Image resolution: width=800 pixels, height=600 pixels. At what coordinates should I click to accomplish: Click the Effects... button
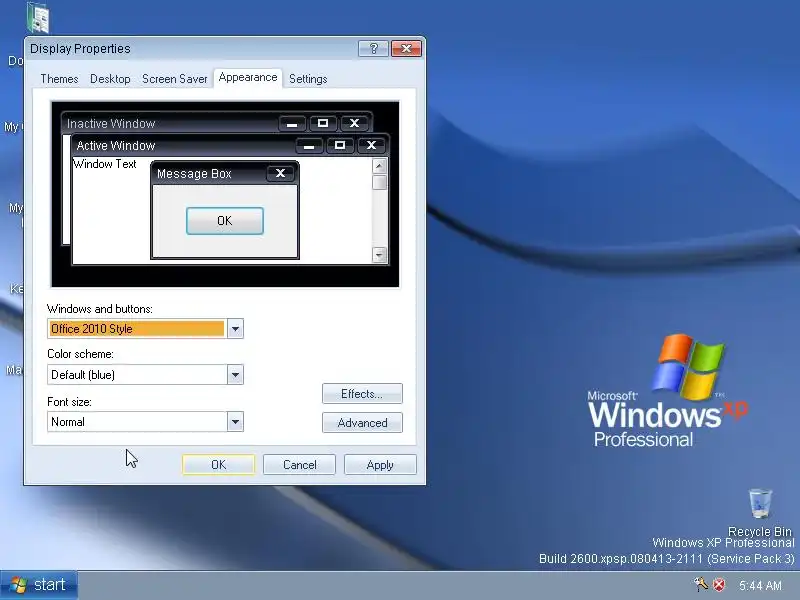[x=362, y=394]
